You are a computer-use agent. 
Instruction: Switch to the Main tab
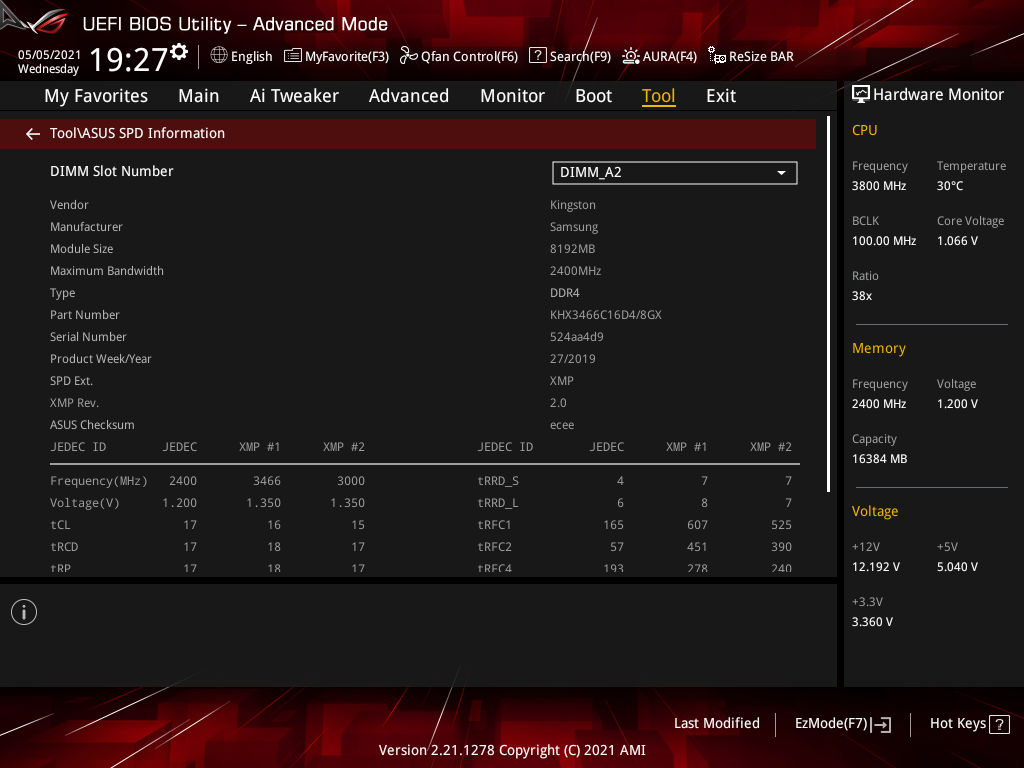tap(199, 96)
